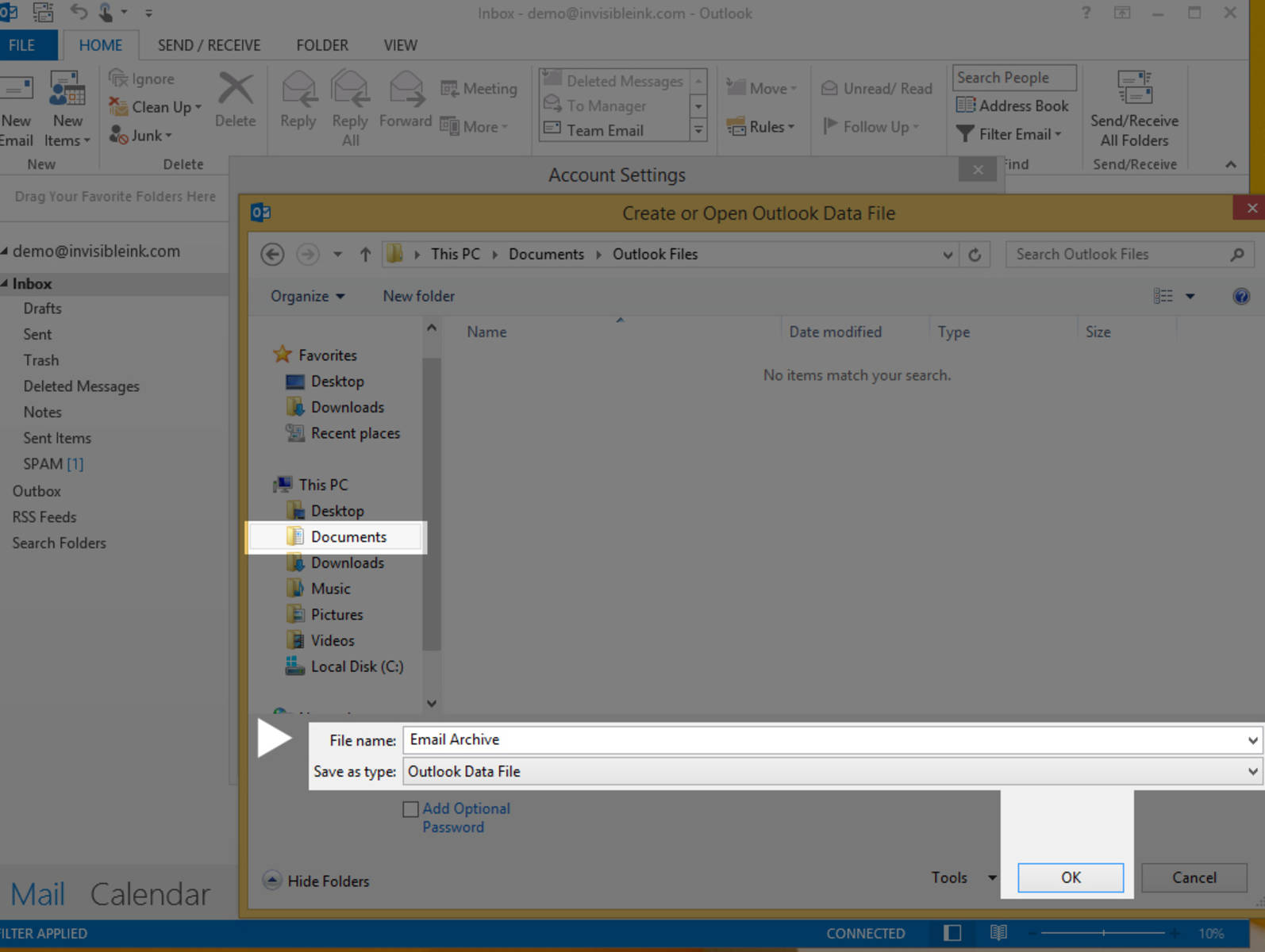Collapse the demo@invisibleink.com account
The width and height of the screenshot is (1265, 952).
(x=5, y=251)
